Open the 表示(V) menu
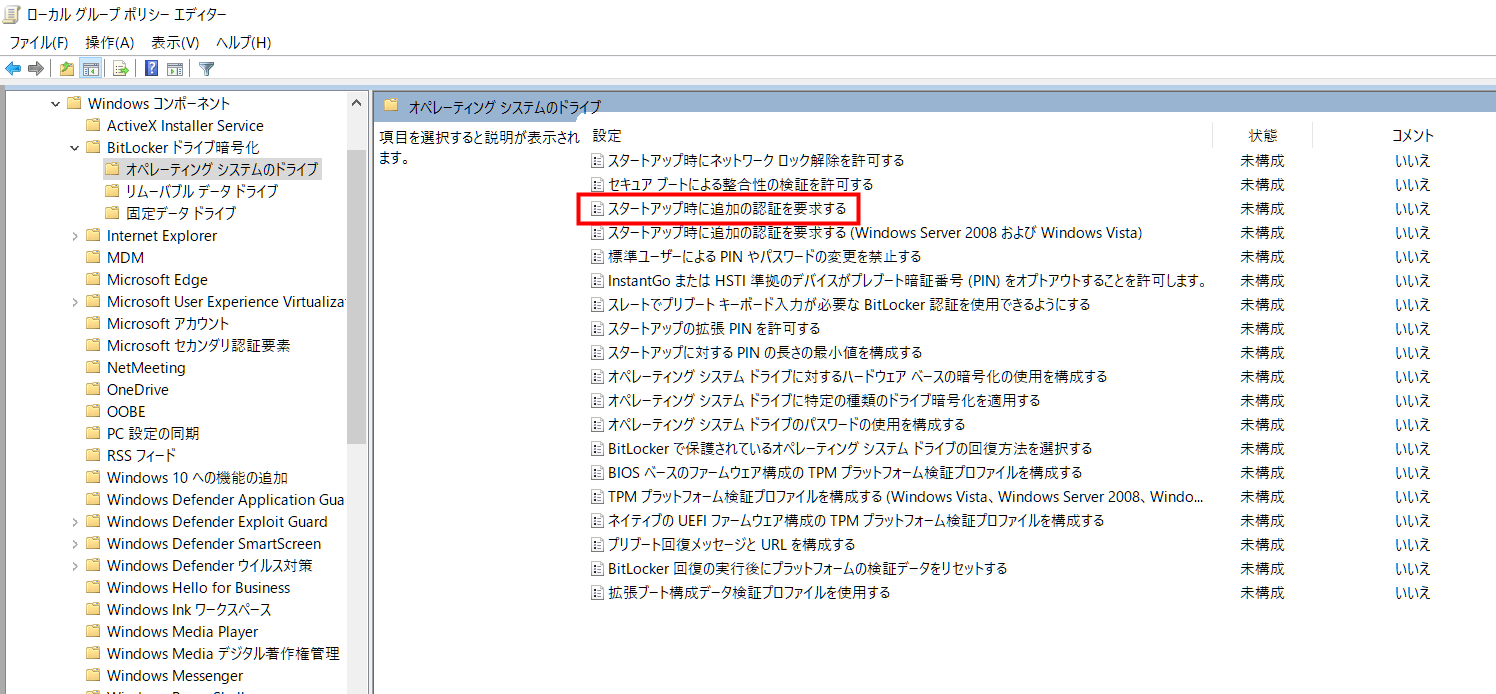The width and height of the screenshot is (1496, 694). point(175,42)
